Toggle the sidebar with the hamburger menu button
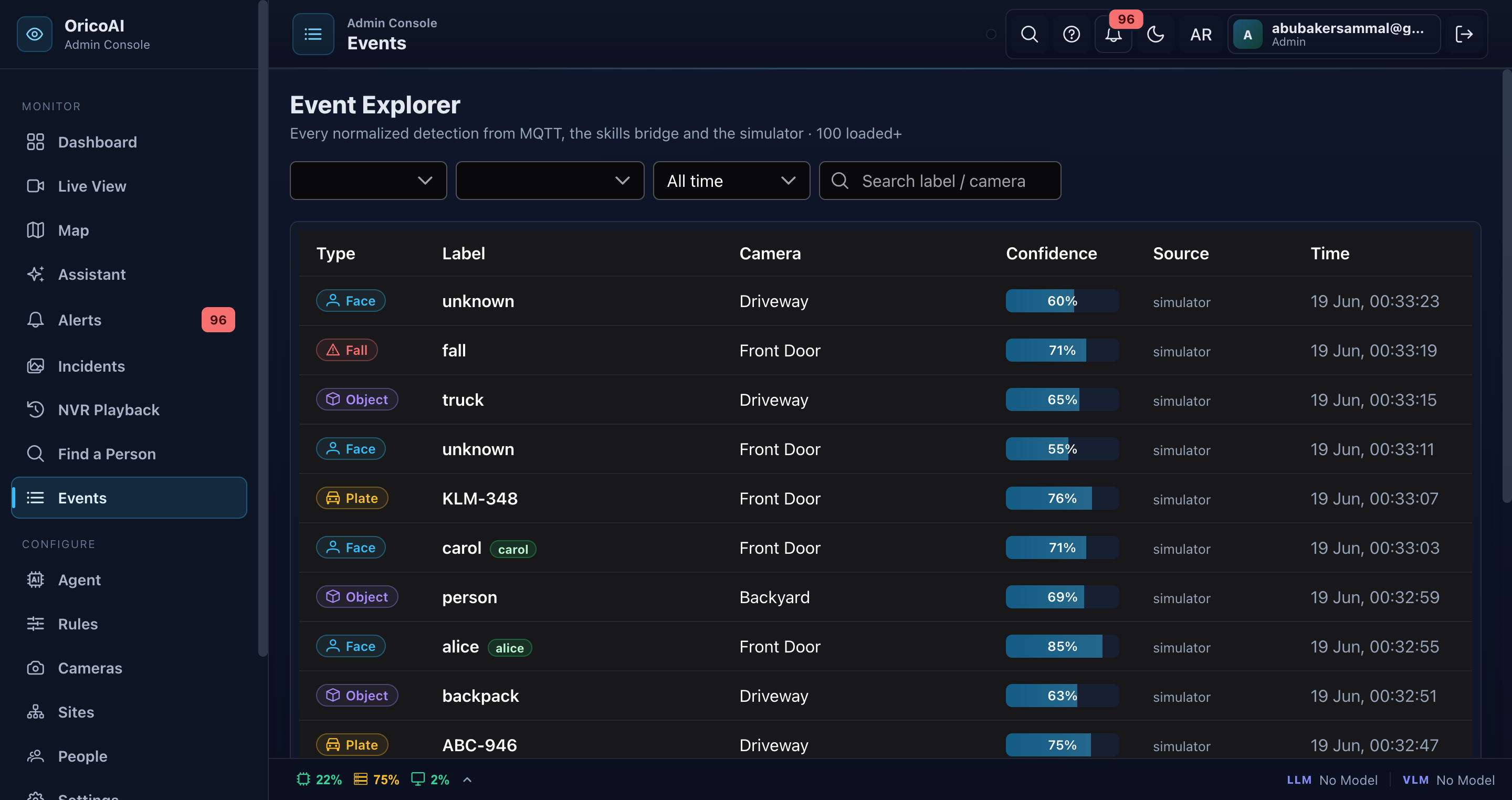The width and height of the screenshot is (1512, 800). point(313,34)
